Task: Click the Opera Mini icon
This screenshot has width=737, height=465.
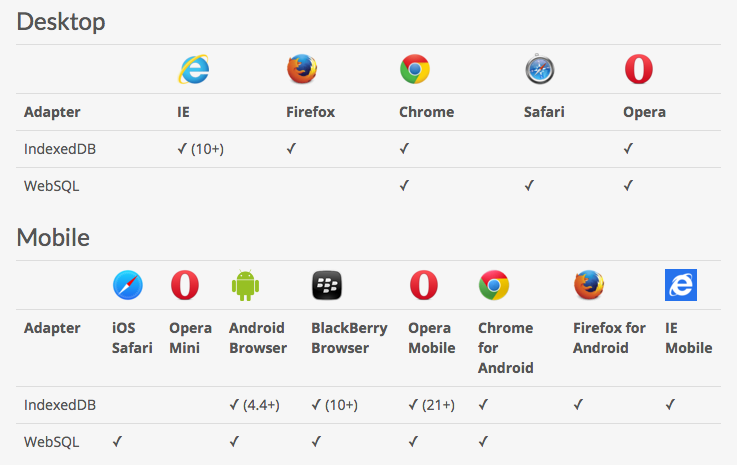Action: tap(185, 285)
